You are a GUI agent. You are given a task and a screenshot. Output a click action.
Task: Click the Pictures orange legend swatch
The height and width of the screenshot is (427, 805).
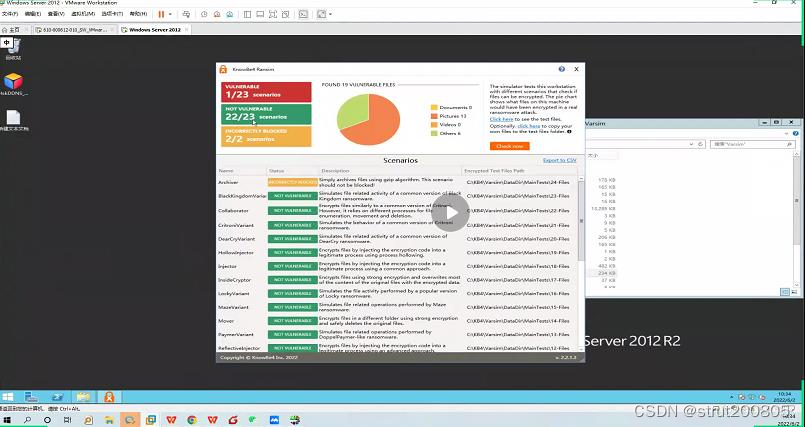click(434, 115)
